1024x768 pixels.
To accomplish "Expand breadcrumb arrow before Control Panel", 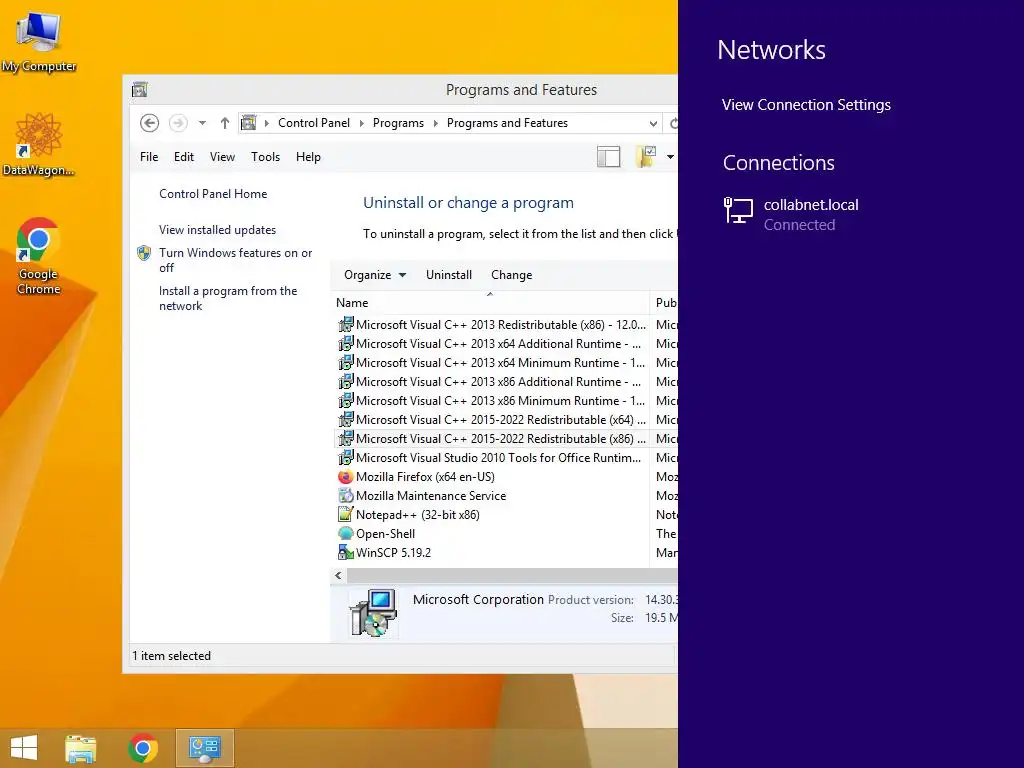I will (x=266, y=123).
